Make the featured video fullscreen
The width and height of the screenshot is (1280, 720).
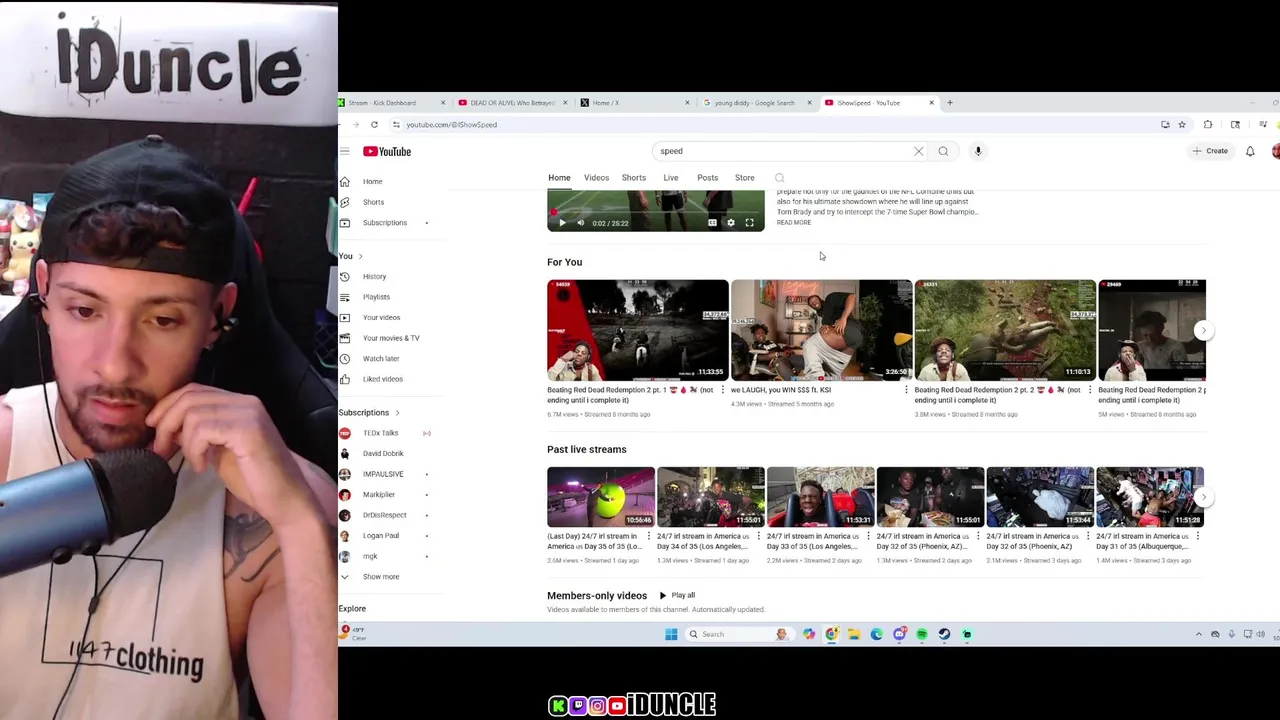pos(749,223)
